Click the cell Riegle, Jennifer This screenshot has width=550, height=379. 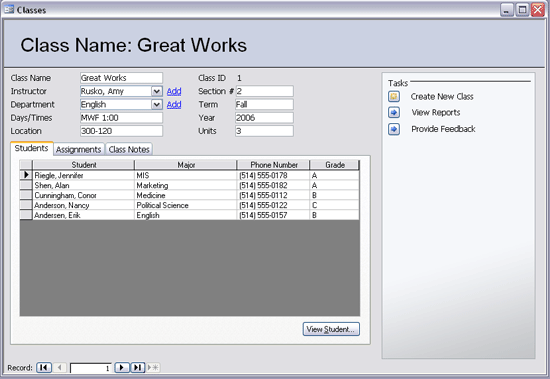pyautogui.click(x=83, y=175)
